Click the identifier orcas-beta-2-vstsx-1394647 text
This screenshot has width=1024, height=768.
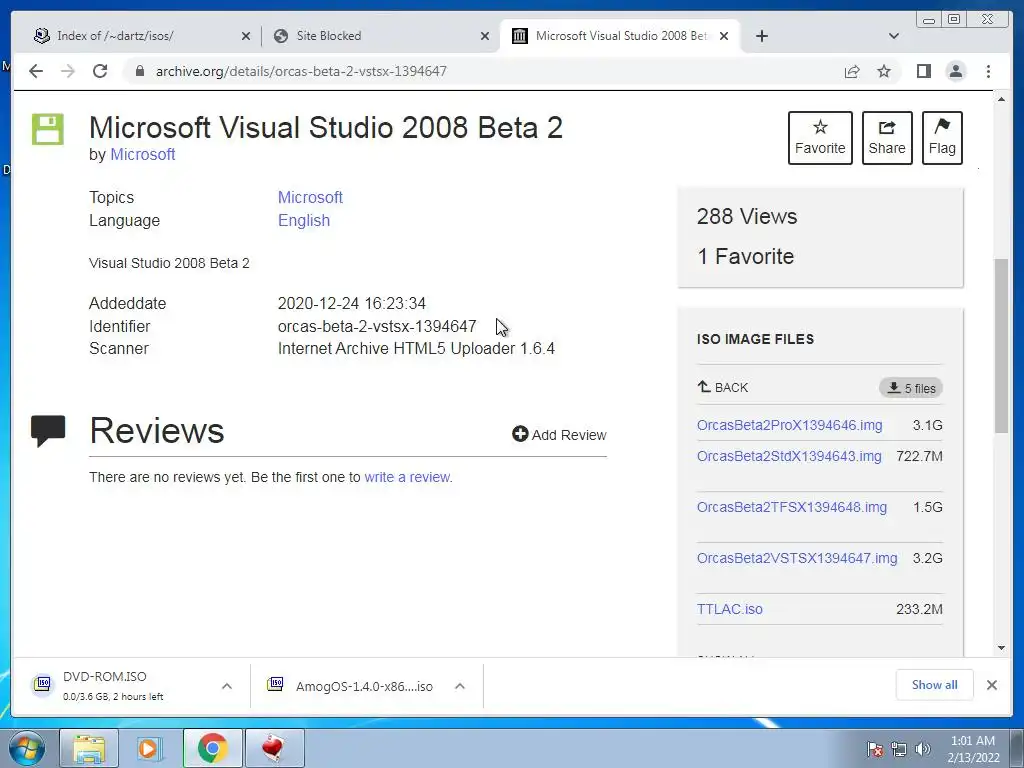(377, 327)
